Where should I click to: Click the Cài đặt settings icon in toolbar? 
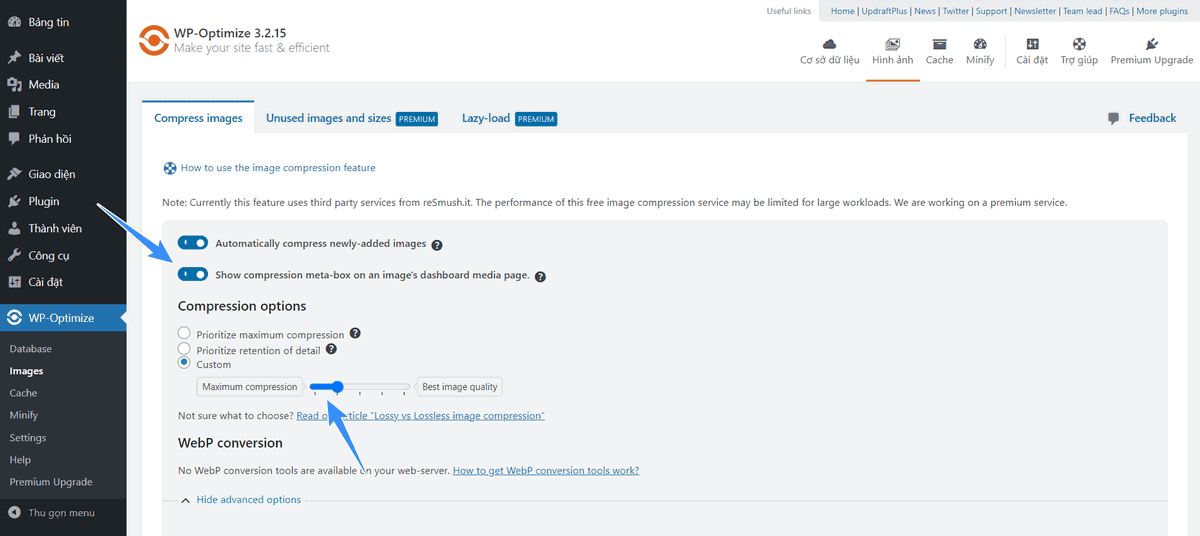click(x=1032, y=44)
